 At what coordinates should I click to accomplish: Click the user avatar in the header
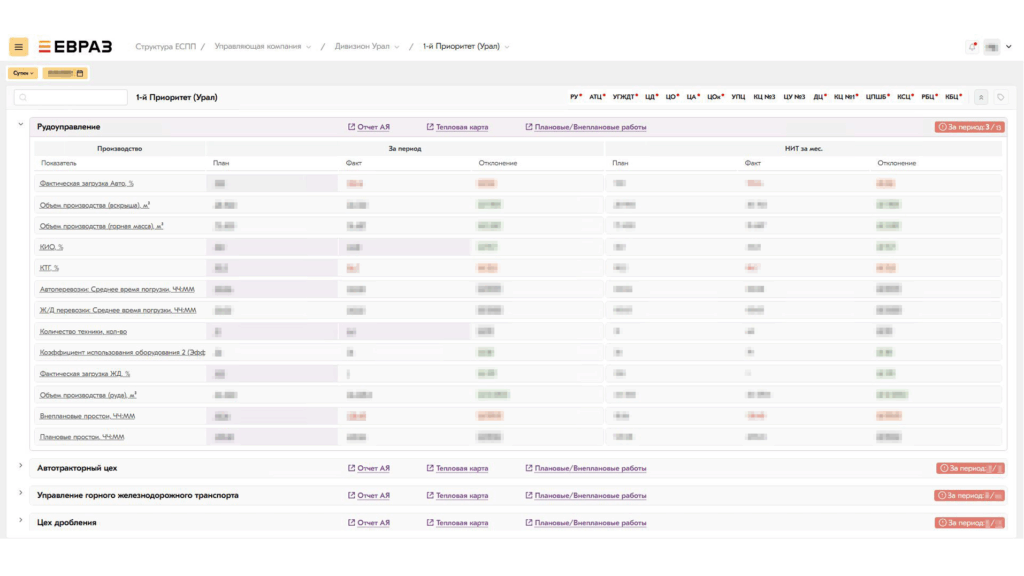pos(992,47)
